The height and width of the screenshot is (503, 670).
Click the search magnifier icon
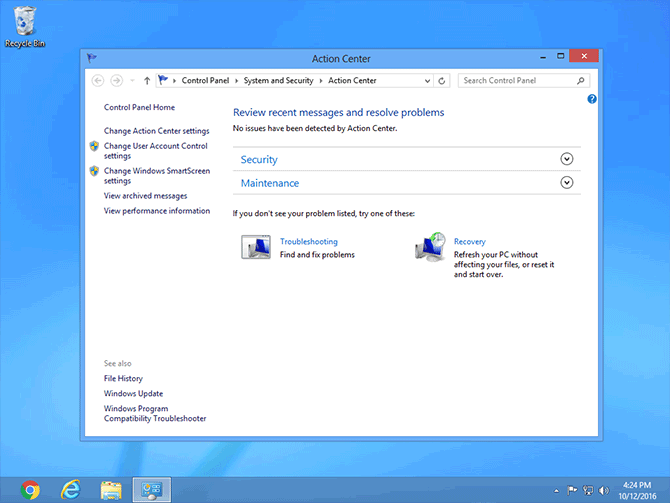click(x=580, y=80)
